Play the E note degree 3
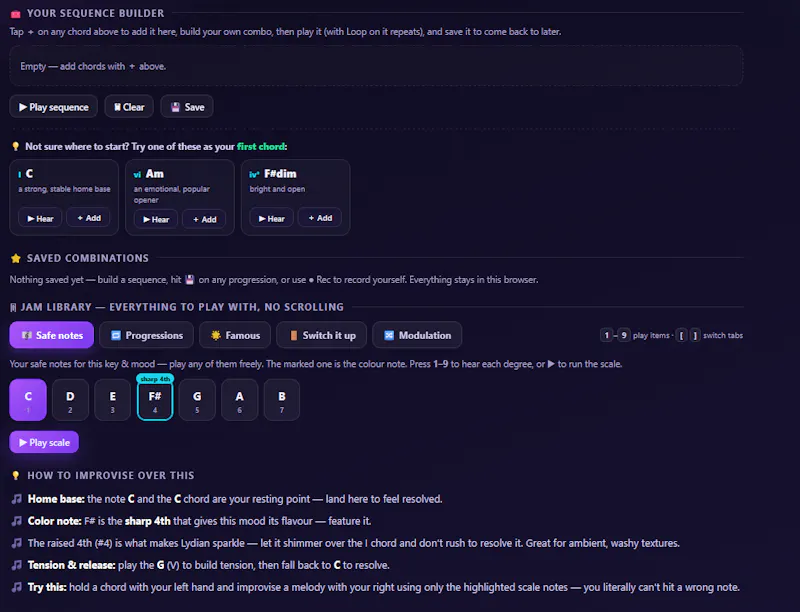This screenshot has width=800, height=612. (x=113, y=400)
